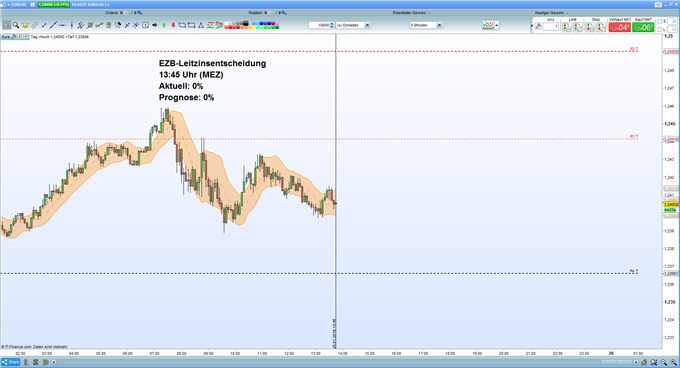
Task: Select the triangle drawing tool
Action: click(201, 25)
